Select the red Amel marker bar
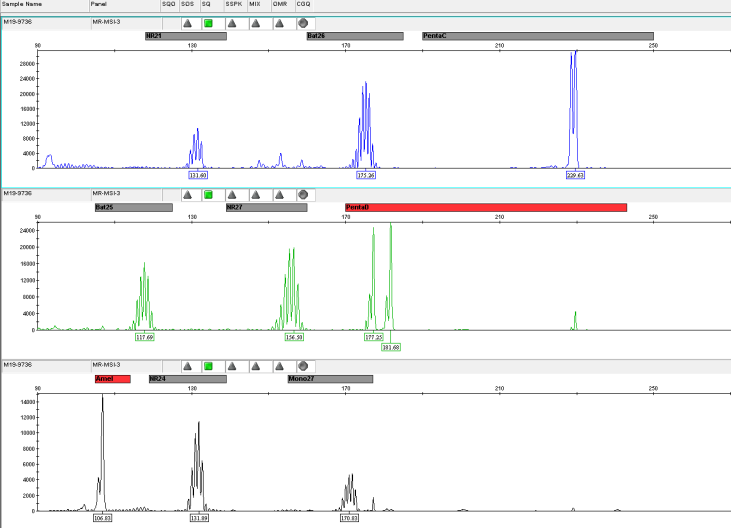This screenshot has height=528, width=731. (x=112, y=380)
